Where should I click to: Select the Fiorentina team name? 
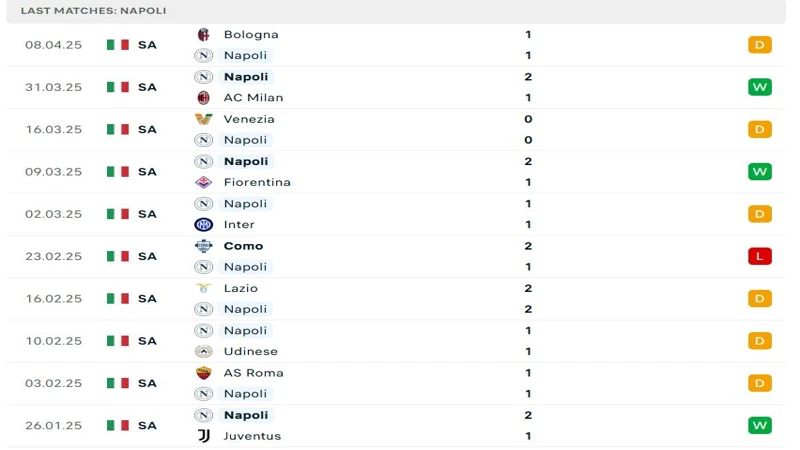(x=257, y=182)
